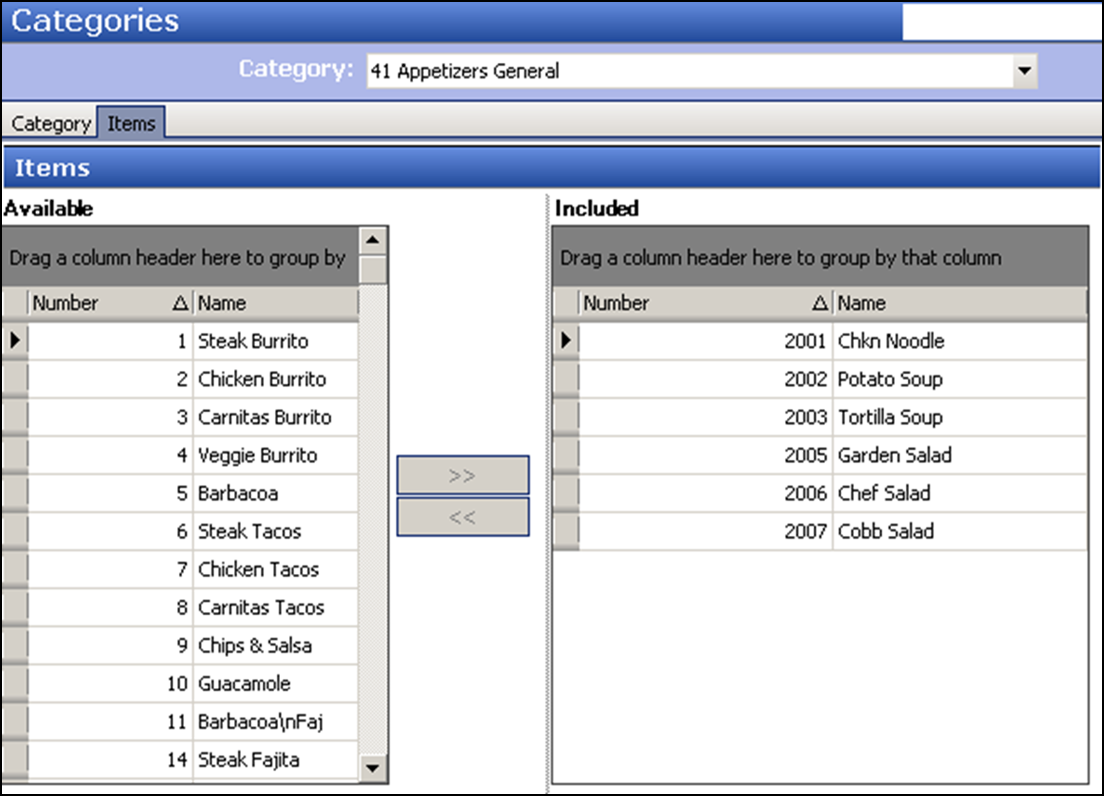Image resolution: width=1104 pixels, height=796 pixels.
Task: Click the Available list scrollbar thumb
Action: pos(372,270)
